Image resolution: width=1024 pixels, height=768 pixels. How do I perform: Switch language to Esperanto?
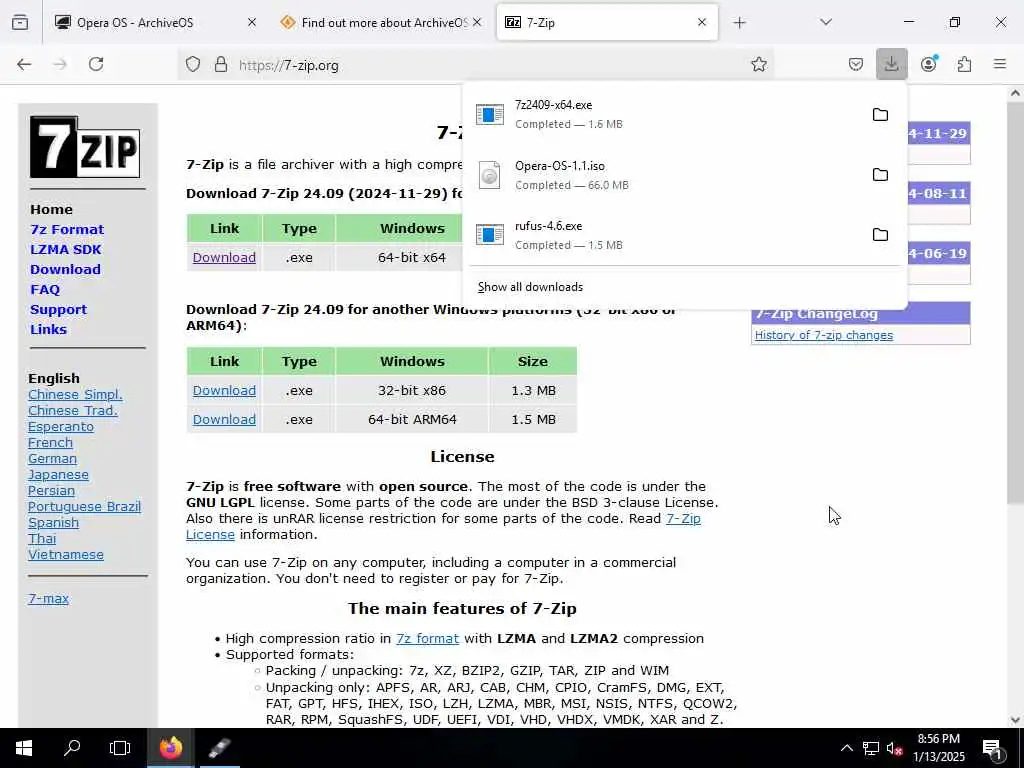pyautogui.click(x=61, y=426)
